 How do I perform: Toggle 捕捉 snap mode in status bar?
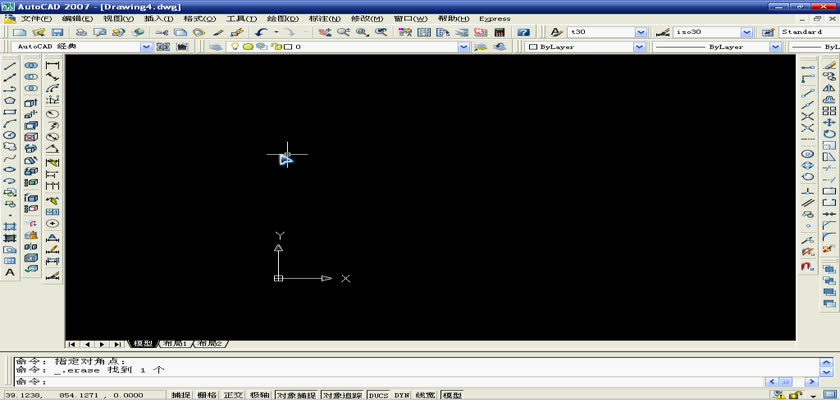pos(181,395)
